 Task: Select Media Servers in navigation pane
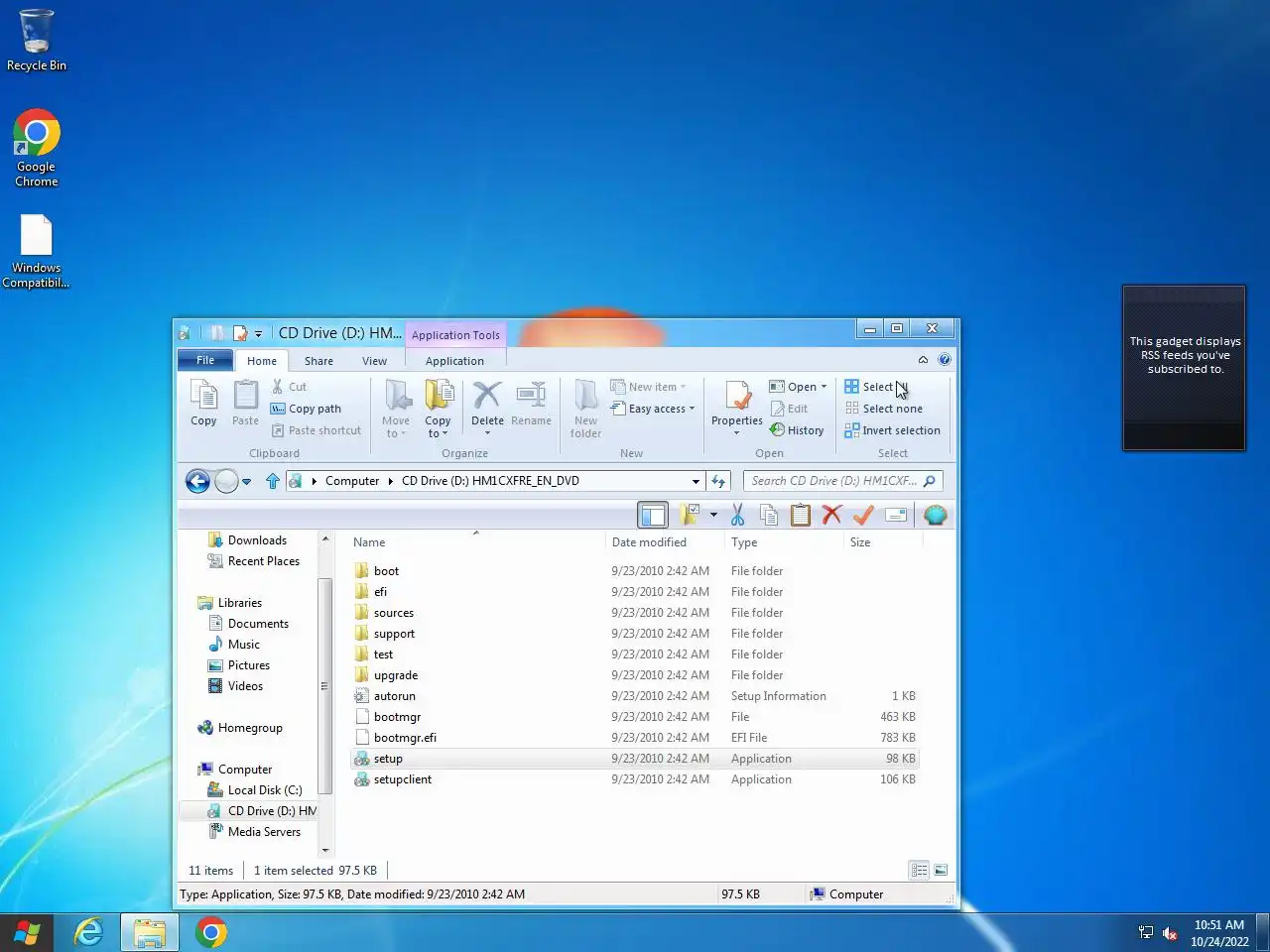(264, 832)
